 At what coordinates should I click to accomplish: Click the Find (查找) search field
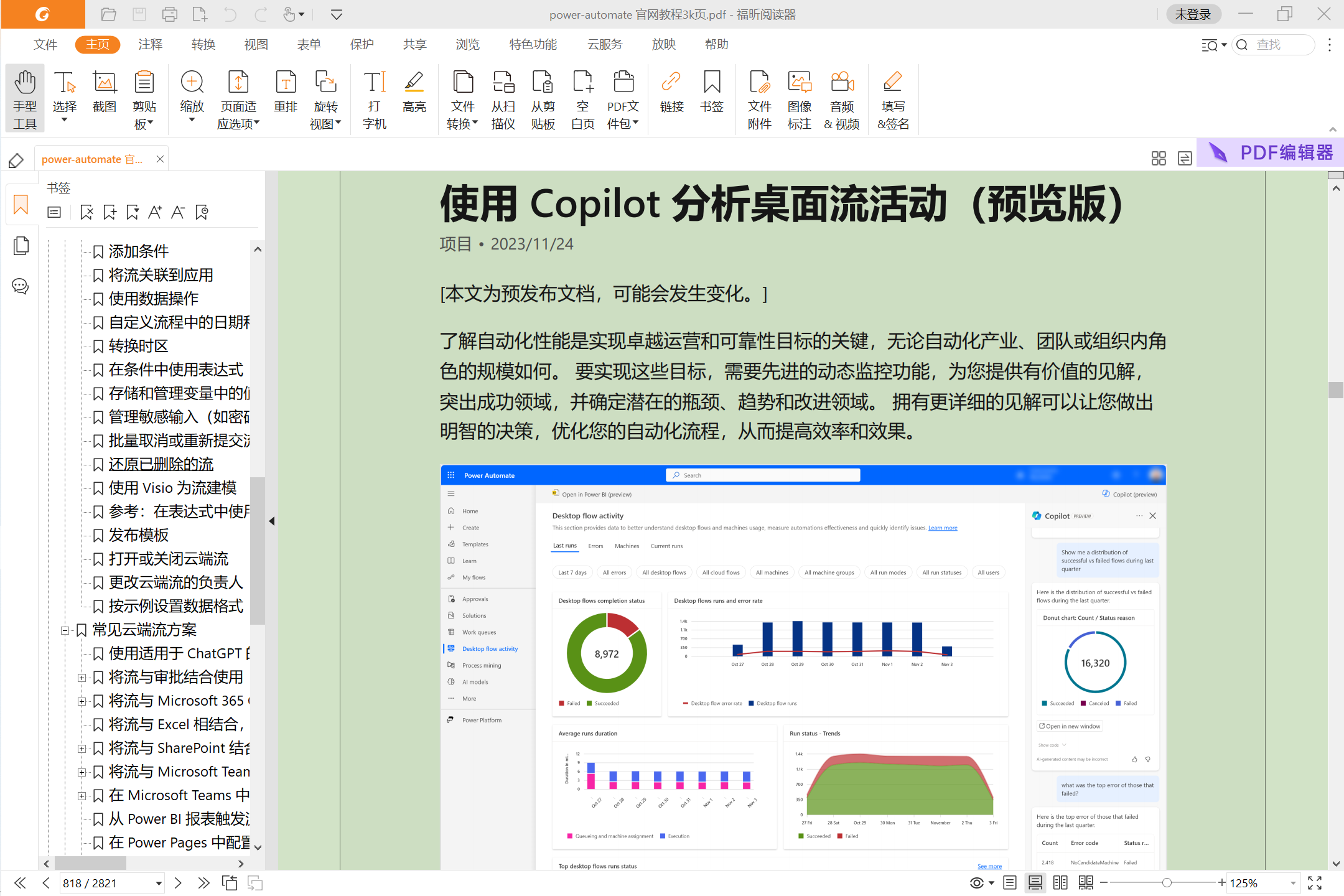pos(1272,45)
